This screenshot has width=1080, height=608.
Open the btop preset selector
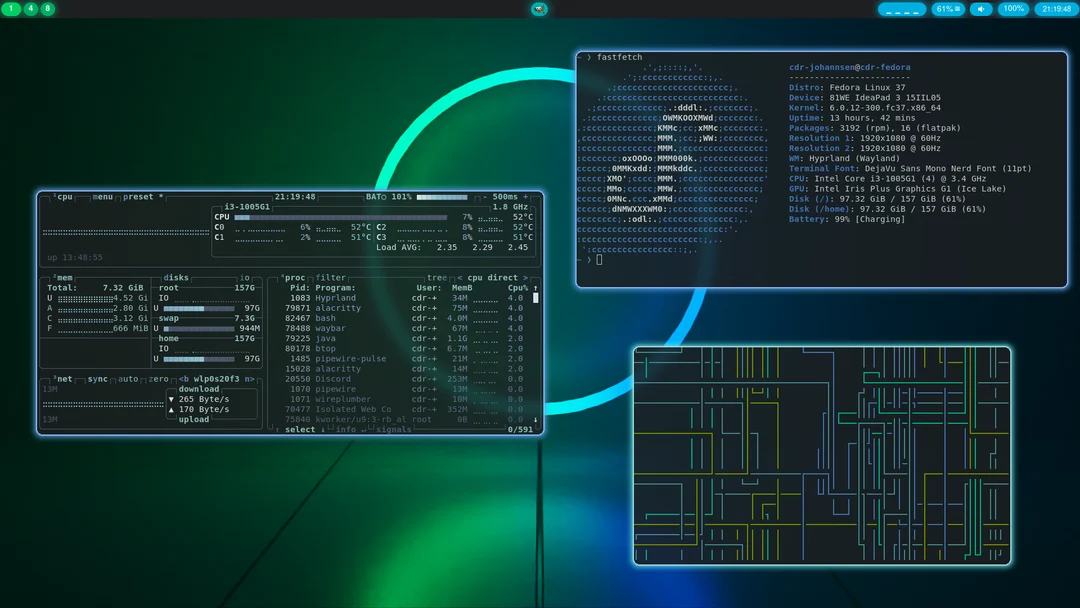[138, 197]
